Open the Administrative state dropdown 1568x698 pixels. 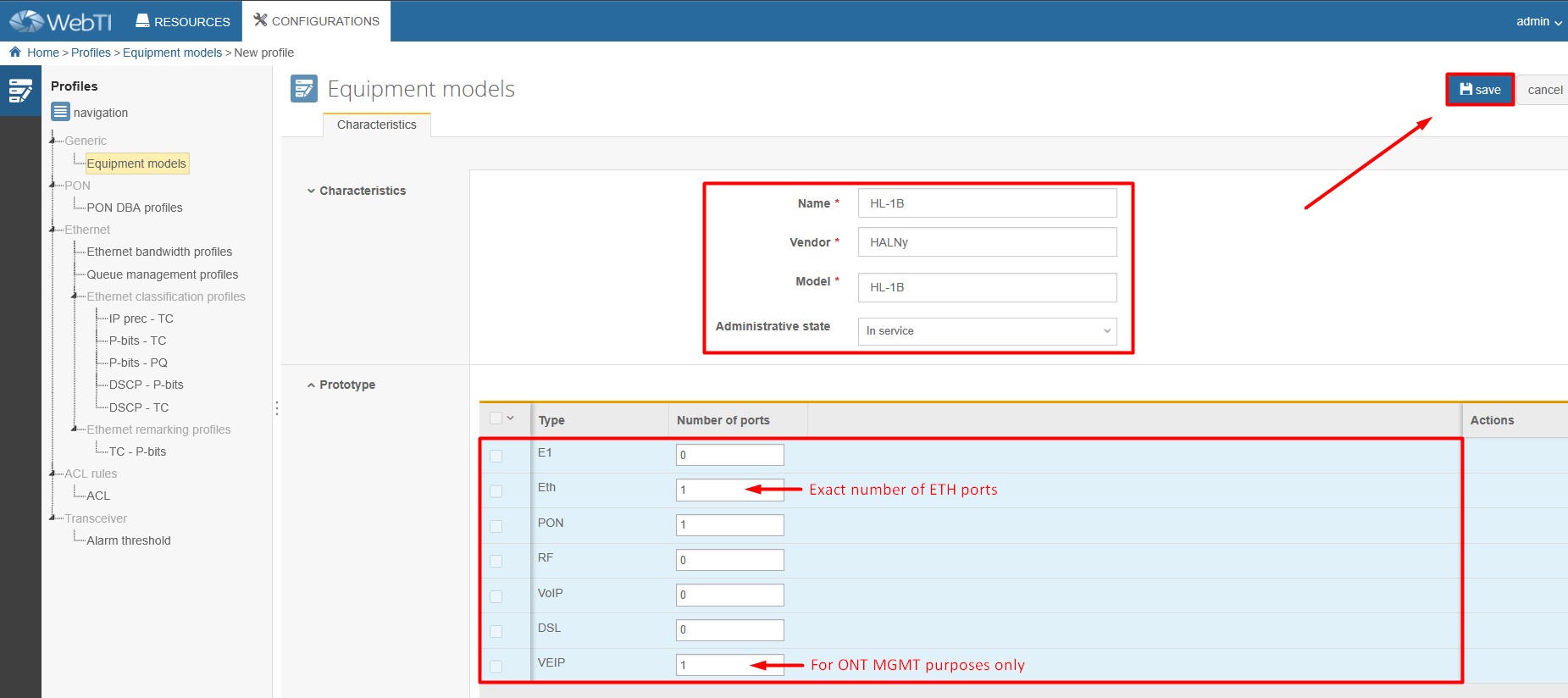(987, 331)
